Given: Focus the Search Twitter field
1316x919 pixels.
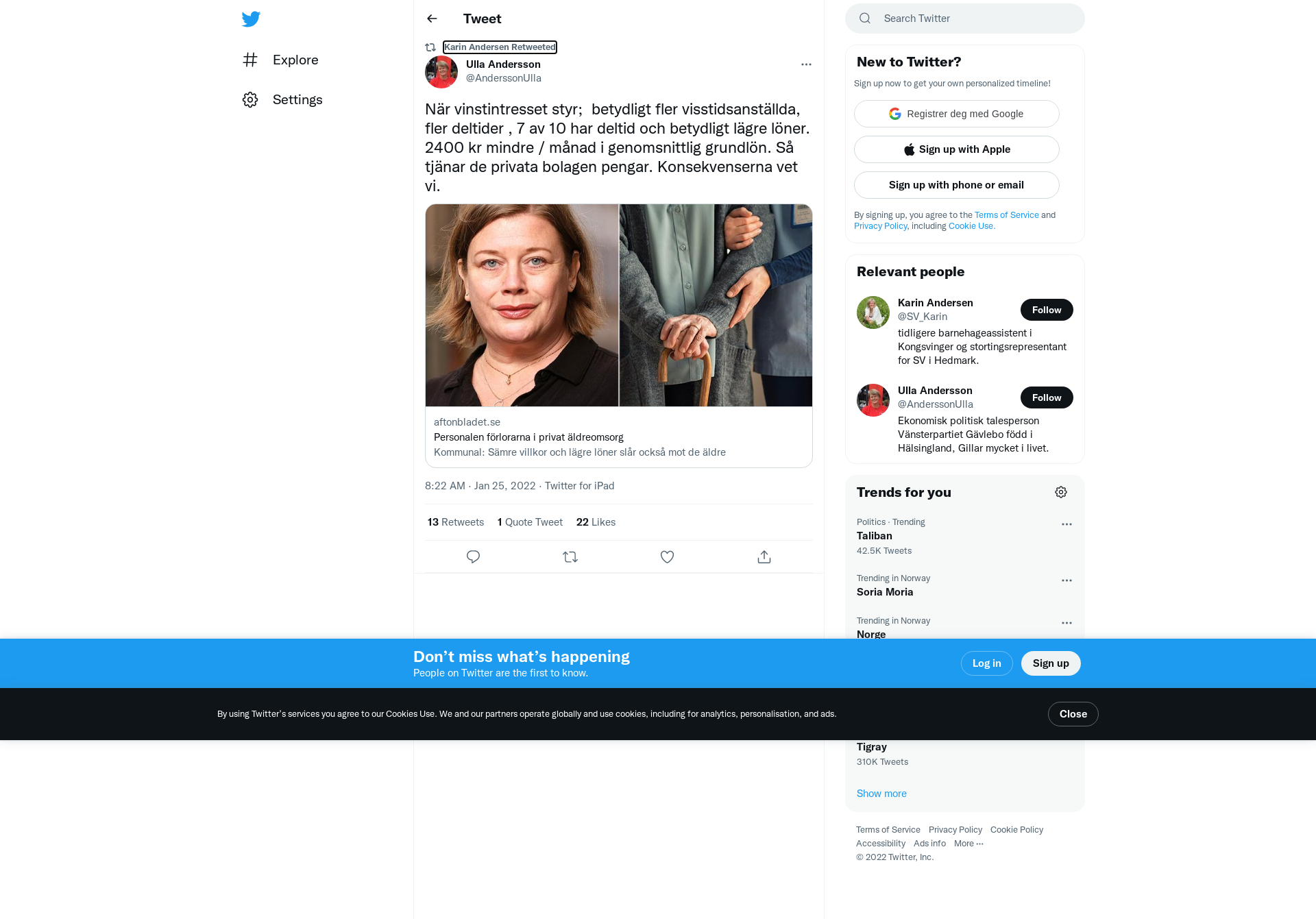Looking at the screenshot, I should tap(965, 19).
